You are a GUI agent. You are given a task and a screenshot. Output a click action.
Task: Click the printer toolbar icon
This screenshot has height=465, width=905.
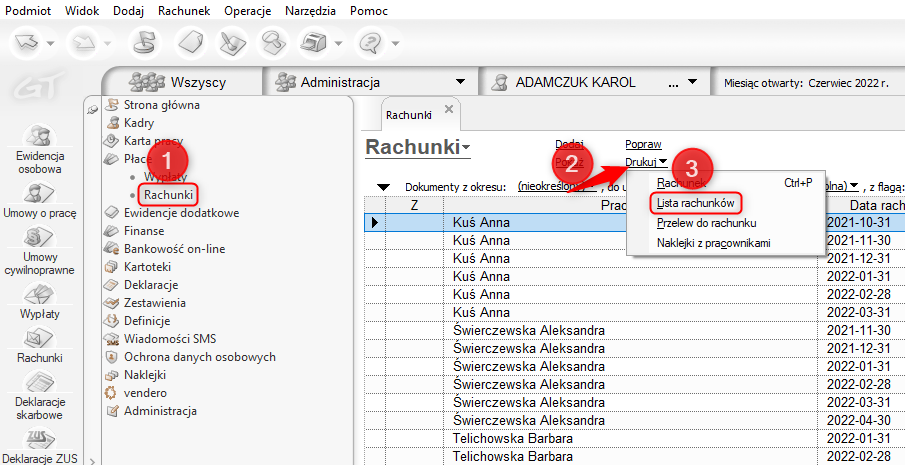coord(313,42)
